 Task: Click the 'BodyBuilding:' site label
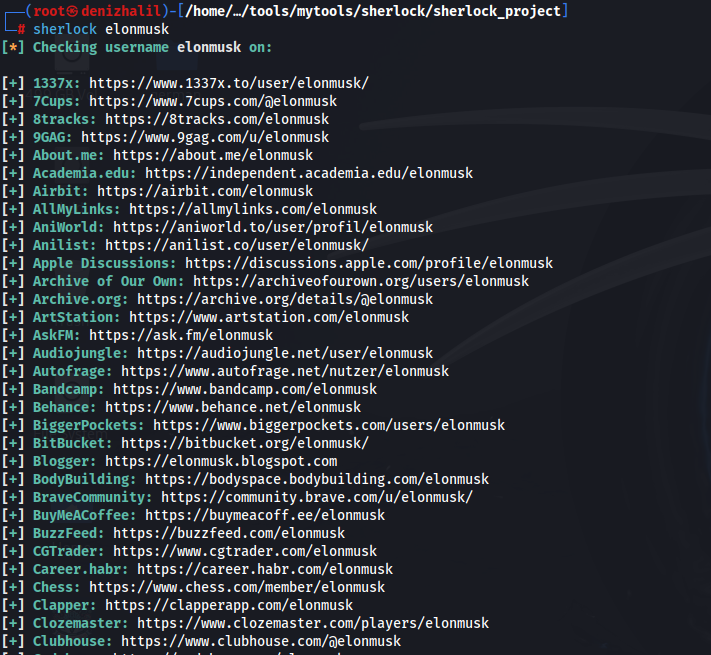click(84, 479)
